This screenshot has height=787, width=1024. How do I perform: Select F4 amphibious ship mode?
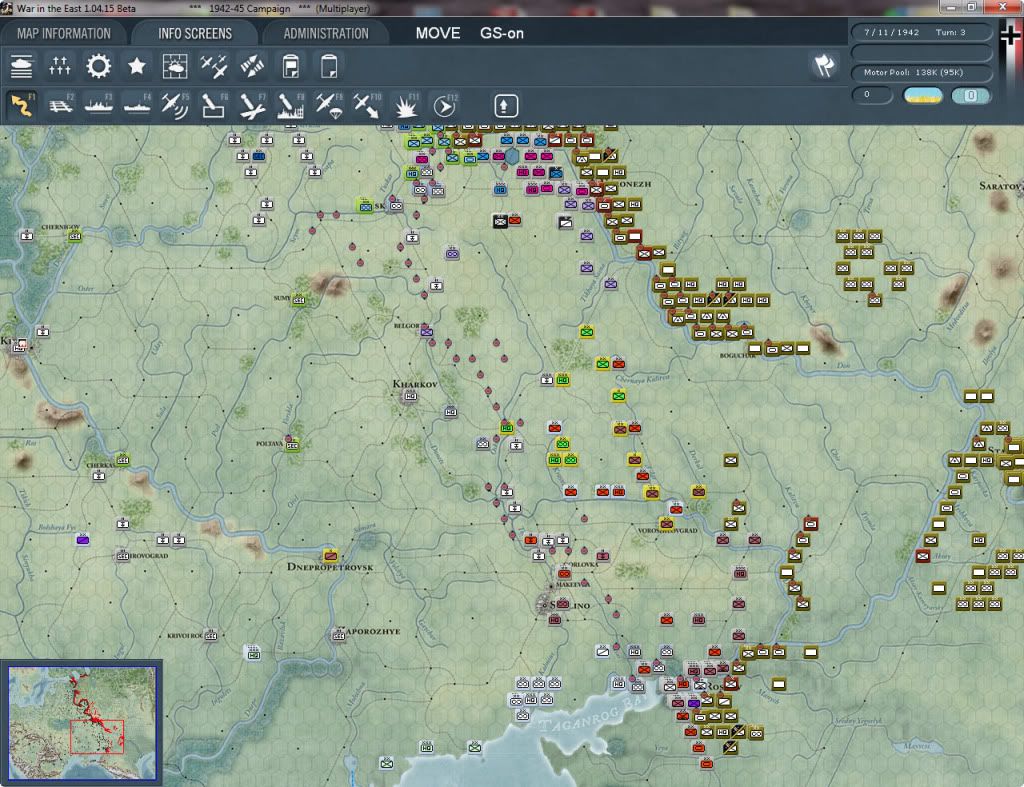[x=137, y=105]
